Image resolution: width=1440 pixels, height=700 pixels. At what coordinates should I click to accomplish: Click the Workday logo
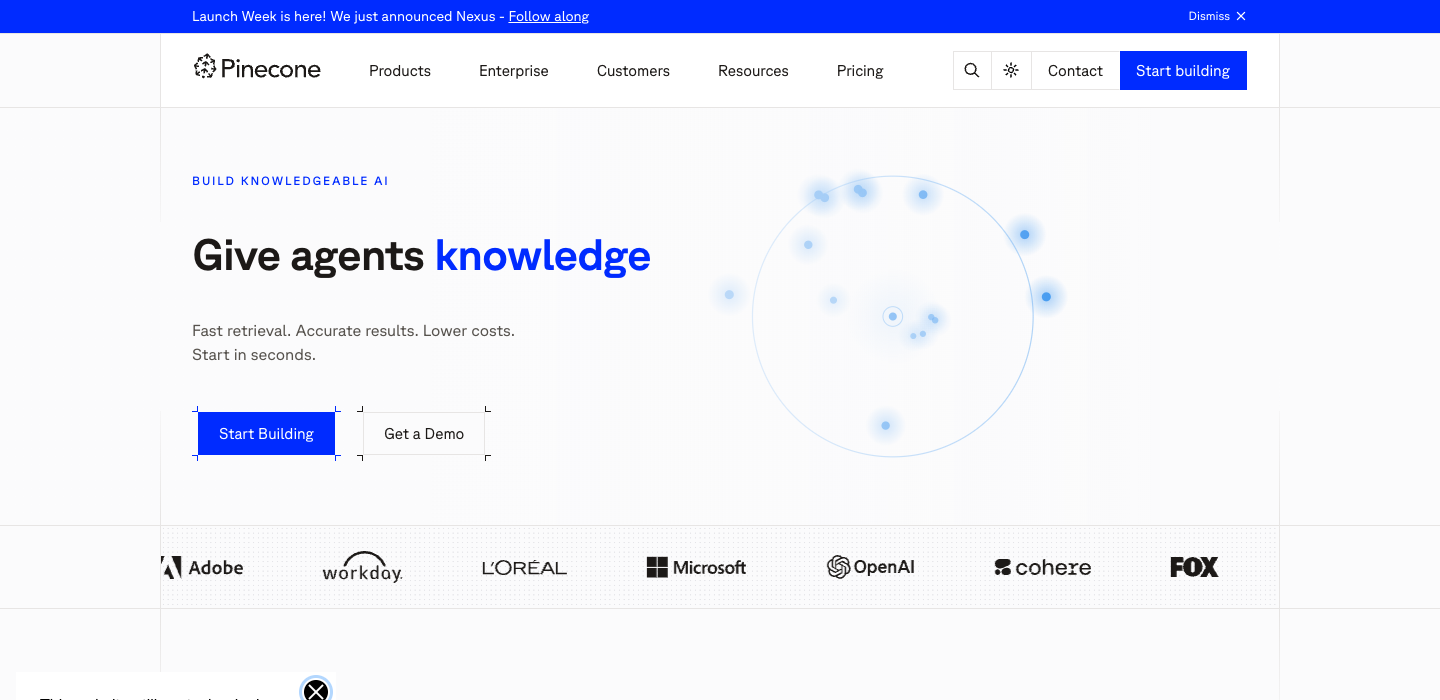click(x=362, y=567)
